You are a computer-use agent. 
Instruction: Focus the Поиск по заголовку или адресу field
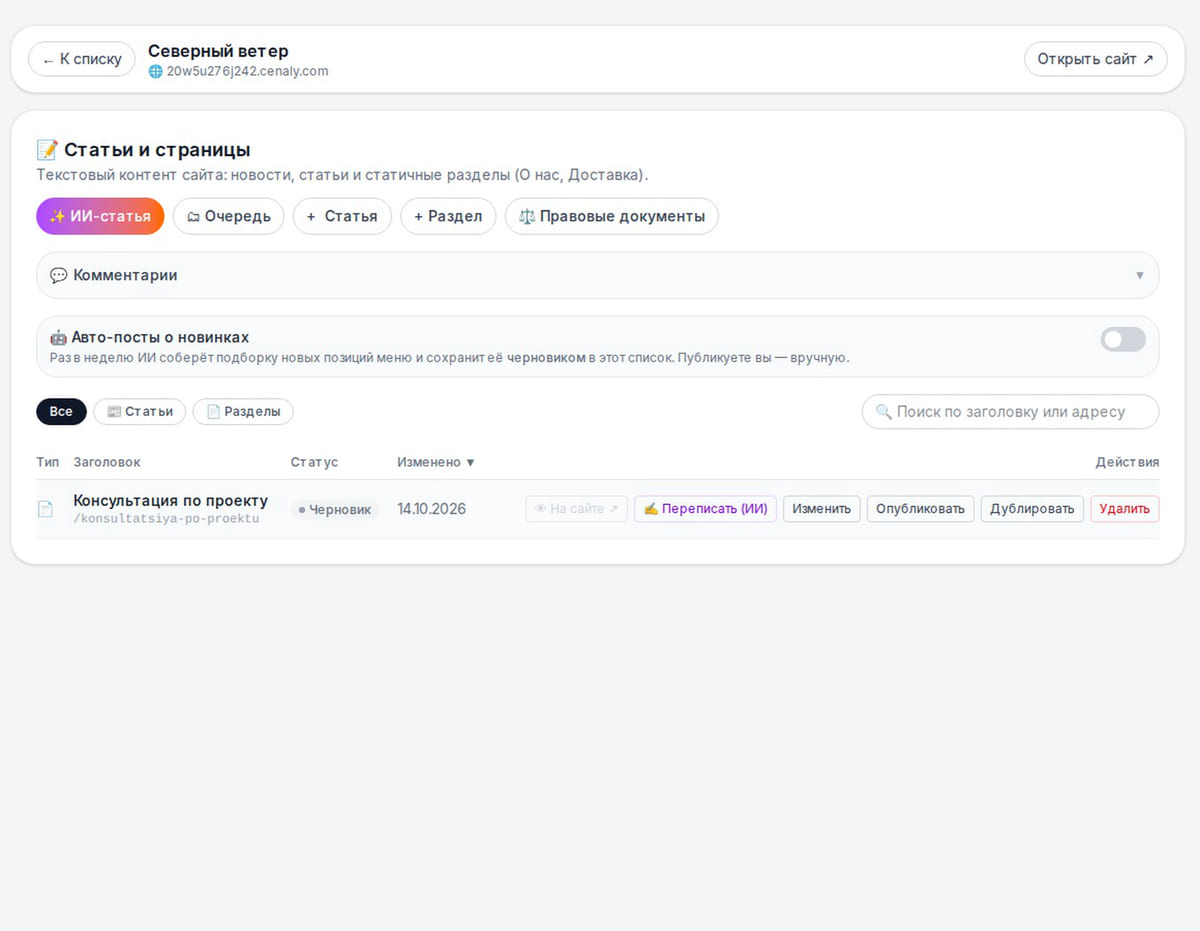(x=1010, y=412)
